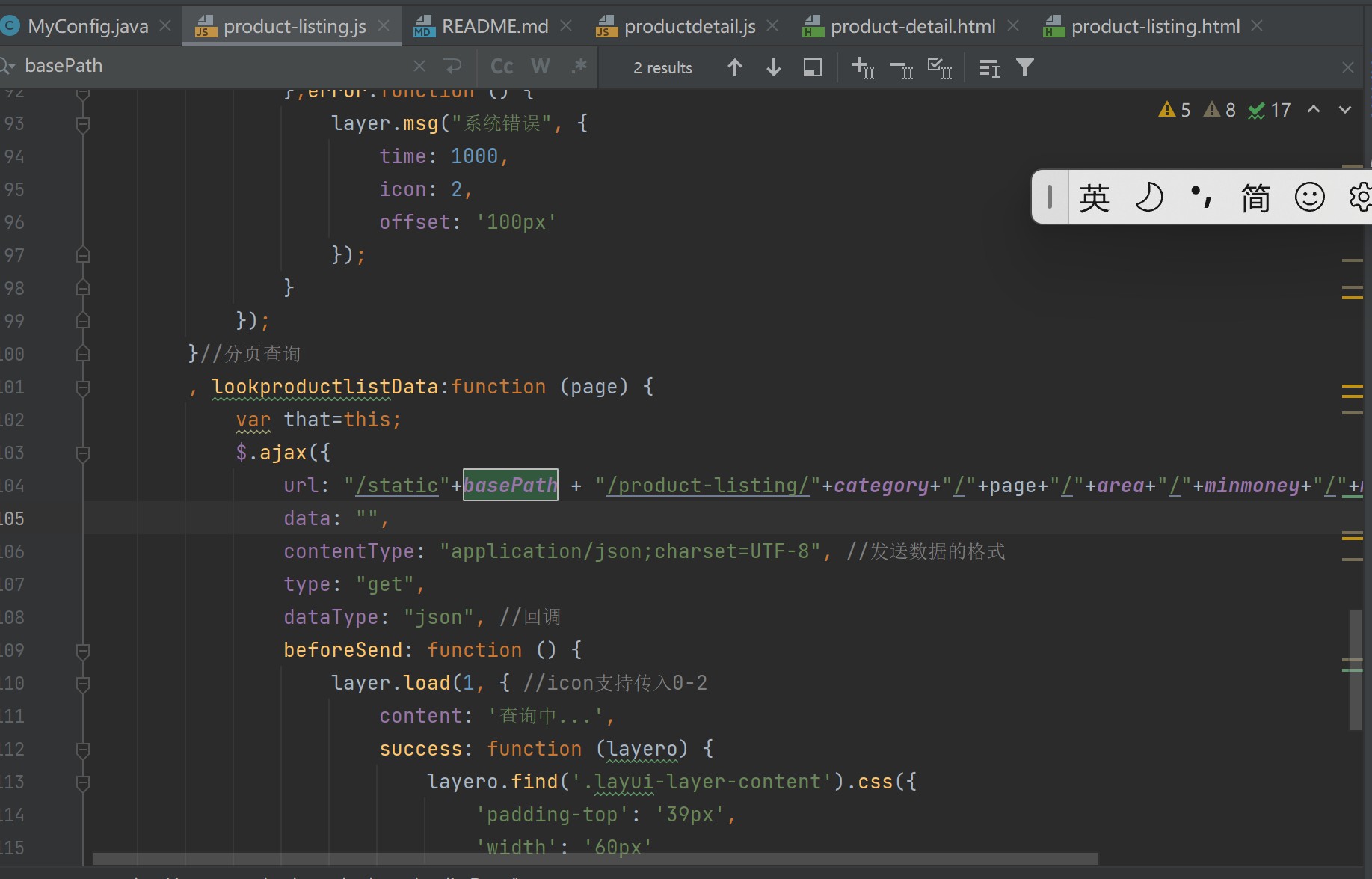Open the product-listing.html tab

pyautogui.click(x=1155, y=26)
